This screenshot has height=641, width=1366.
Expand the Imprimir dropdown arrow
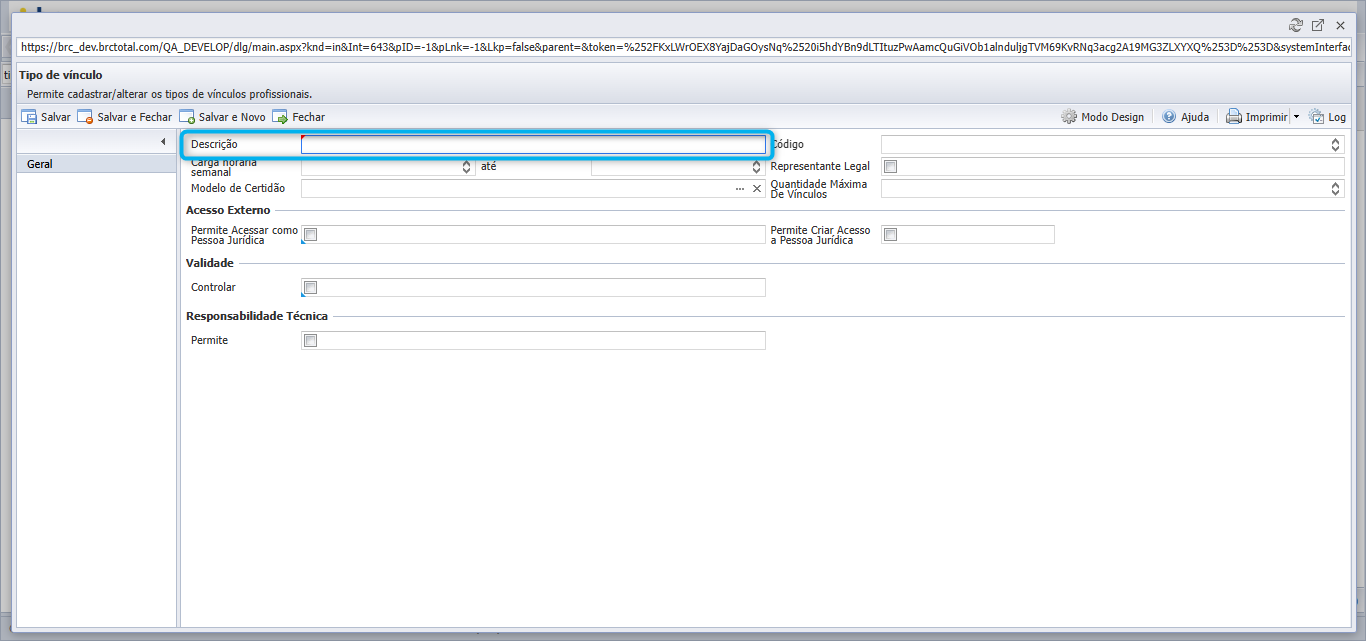(x=1296, y=117)
